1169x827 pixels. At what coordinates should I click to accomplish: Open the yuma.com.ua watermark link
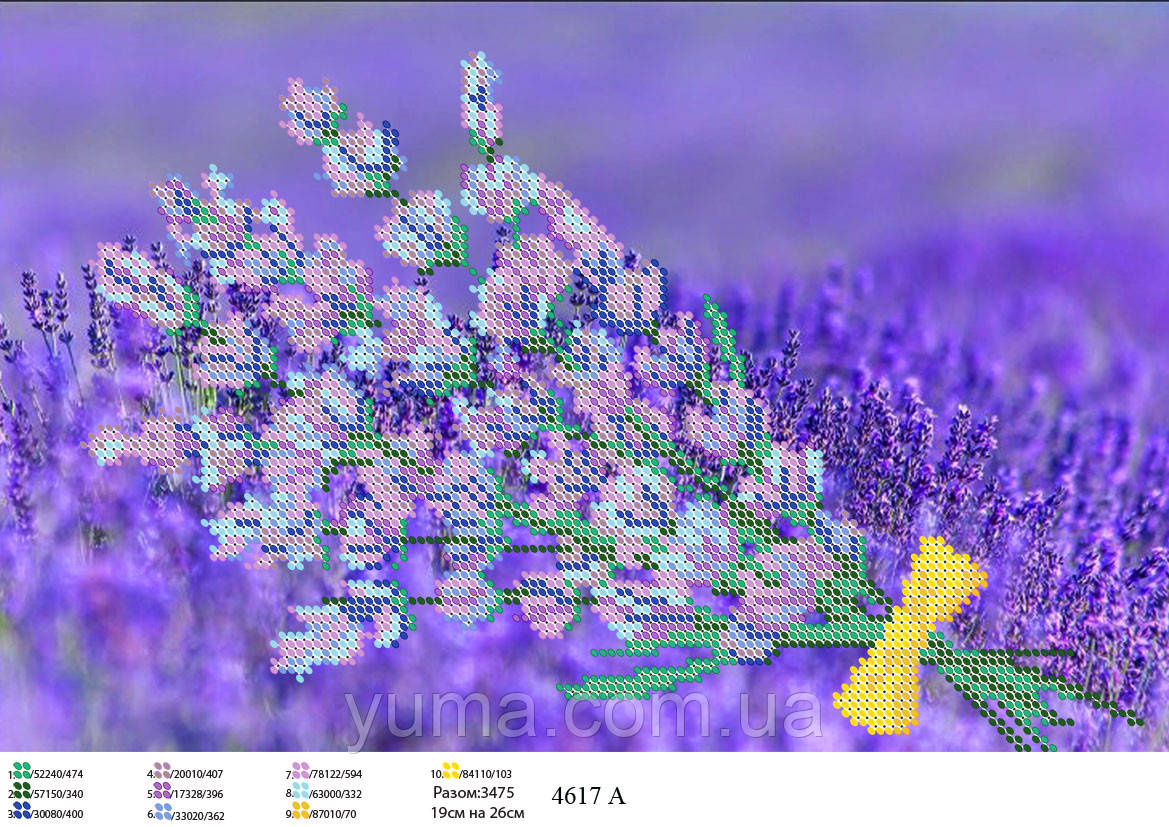point(583,712)
